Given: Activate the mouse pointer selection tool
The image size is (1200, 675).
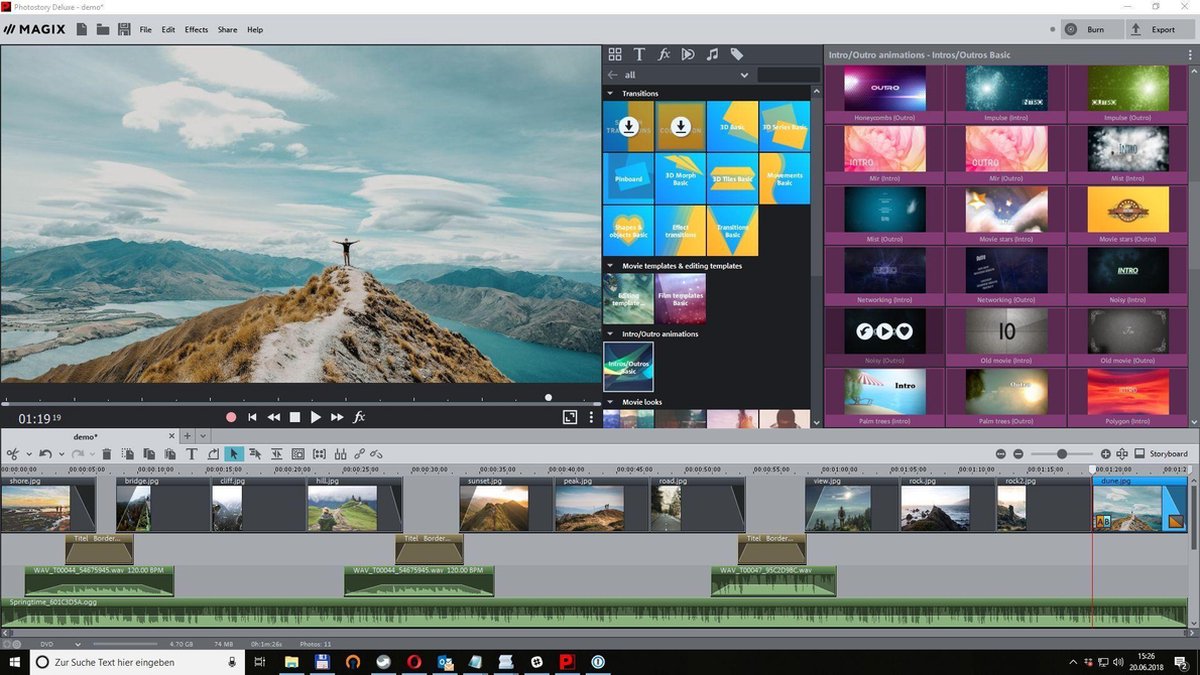Looking at the screenshot, I should tap(234, 453).
